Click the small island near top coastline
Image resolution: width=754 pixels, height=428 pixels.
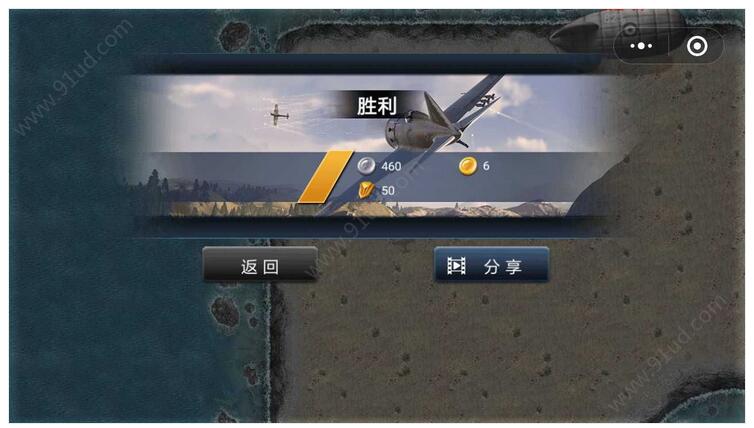click(234, 35)
